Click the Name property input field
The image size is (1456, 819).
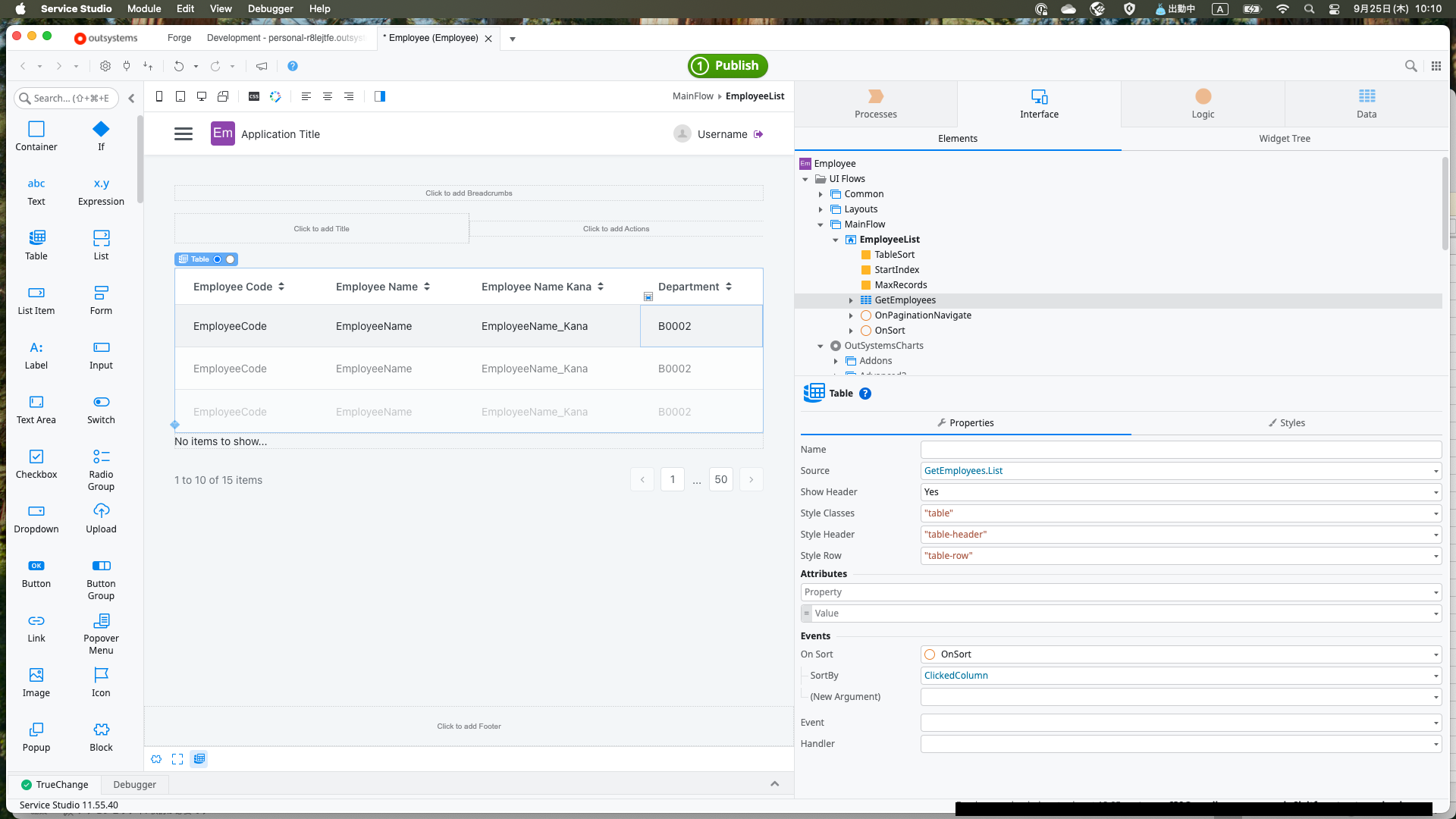[1180, 450]
